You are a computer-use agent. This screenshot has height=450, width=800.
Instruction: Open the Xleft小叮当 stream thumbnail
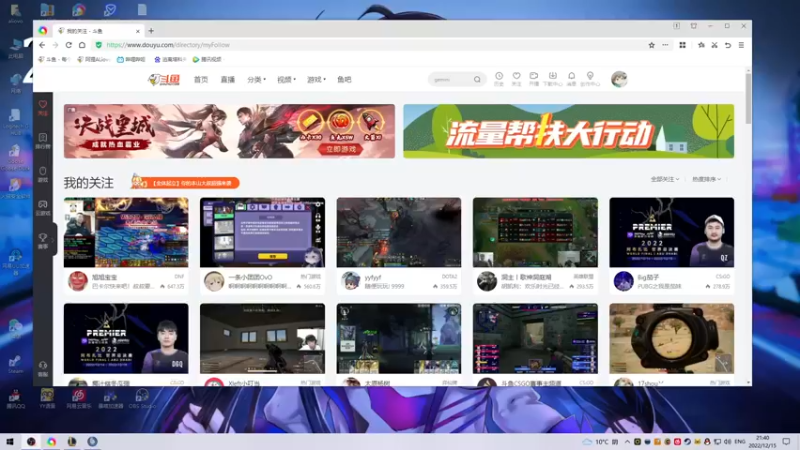[x=262, y=339]
